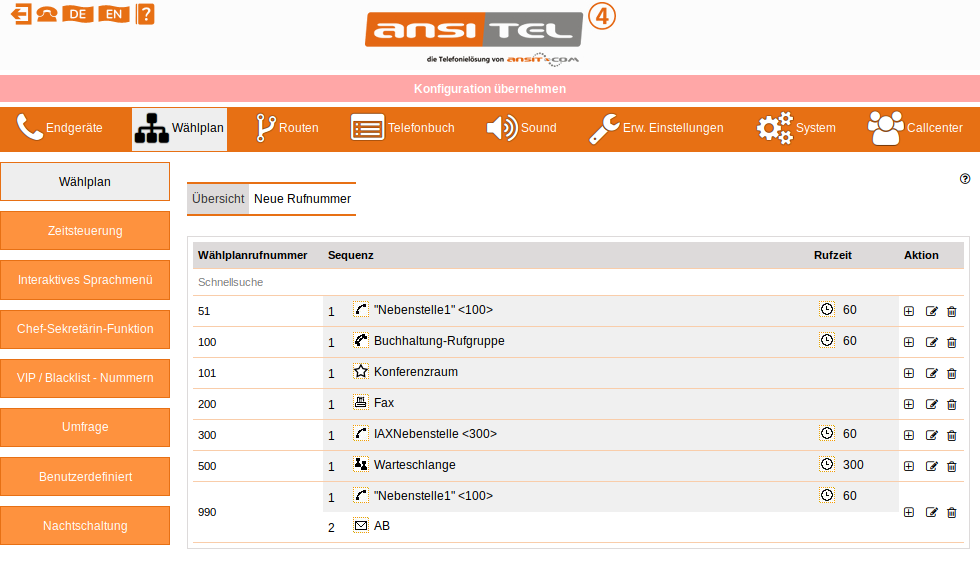Edit the Fax entry 200

931,404
